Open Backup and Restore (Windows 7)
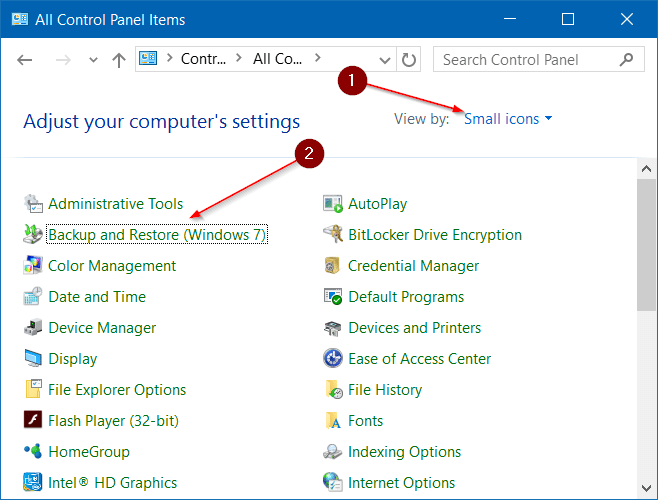The image size is (658, 500). point(157,234)
